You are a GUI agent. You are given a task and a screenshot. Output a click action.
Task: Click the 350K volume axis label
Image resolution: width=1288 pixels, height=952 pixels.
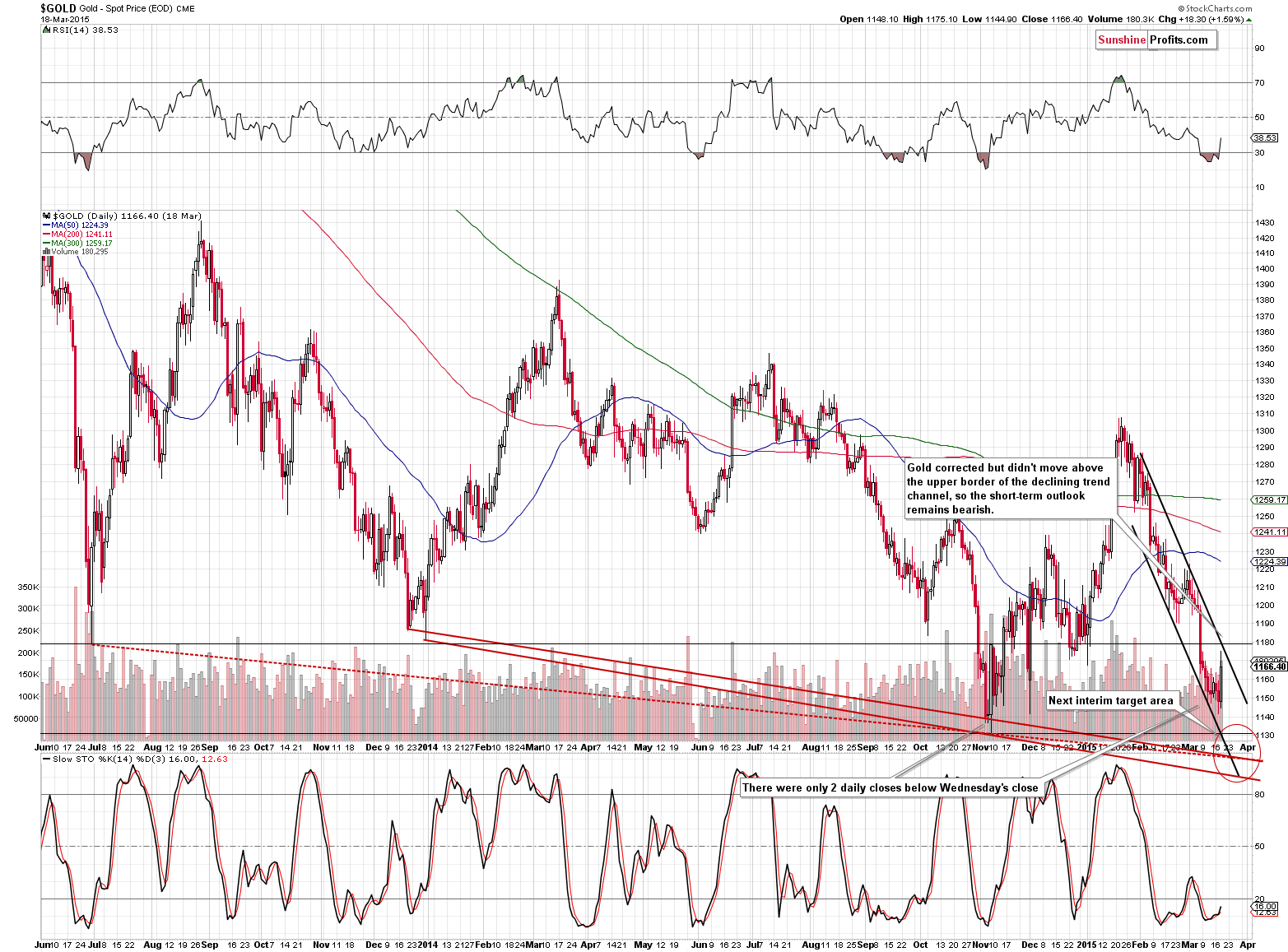(29, 587)
